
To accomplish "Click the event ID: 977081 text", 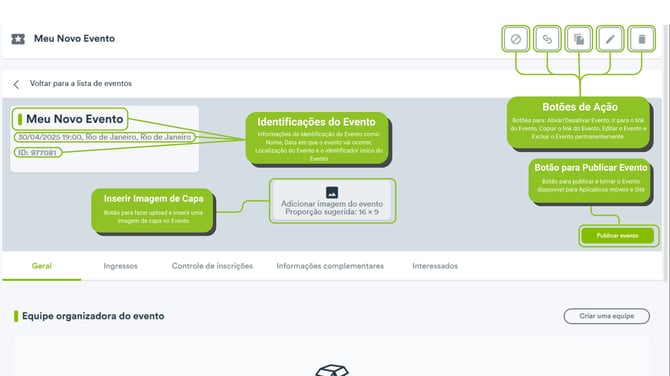I will pos(37,153).
